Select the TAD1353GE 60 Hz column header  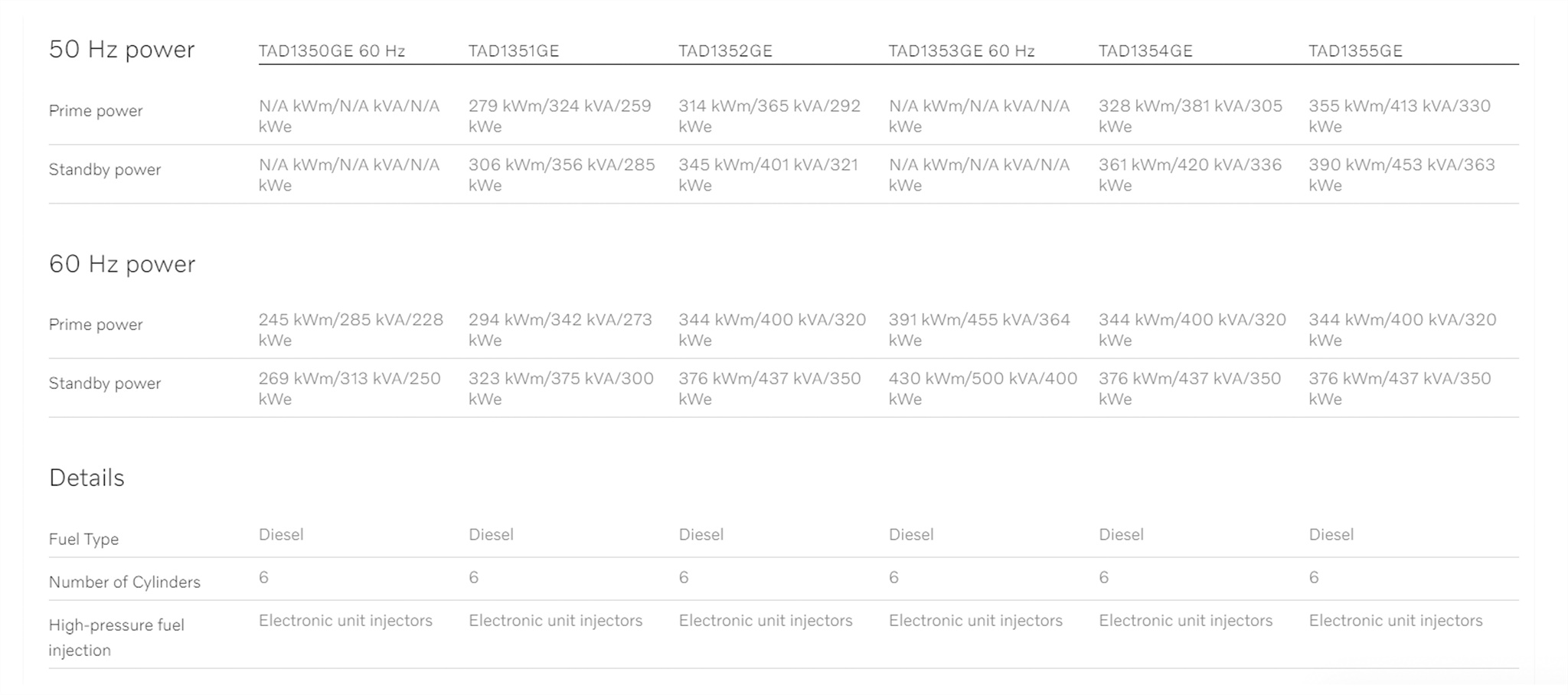tap(962, 51)
